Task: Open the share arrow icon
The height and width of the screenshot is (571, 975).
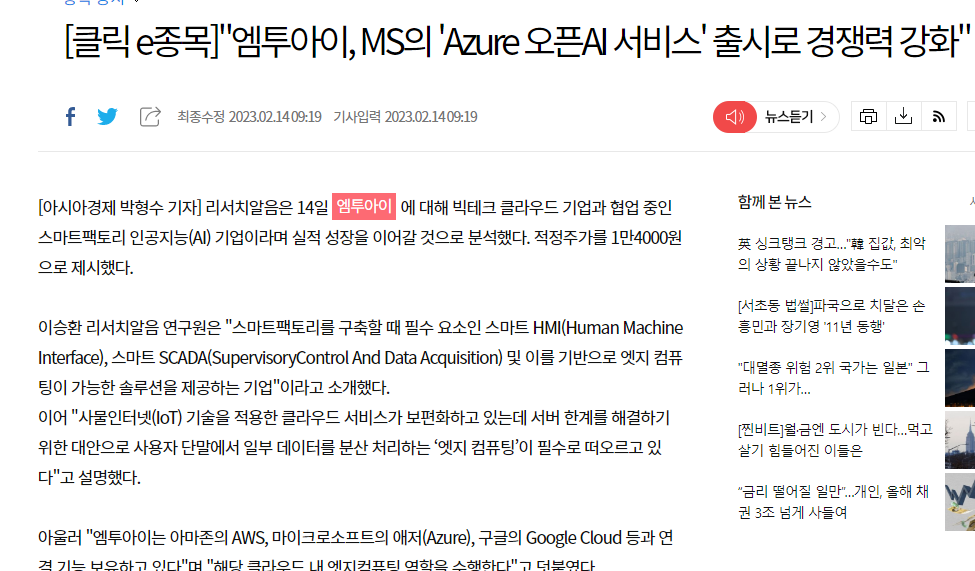Action: (150, 117)
